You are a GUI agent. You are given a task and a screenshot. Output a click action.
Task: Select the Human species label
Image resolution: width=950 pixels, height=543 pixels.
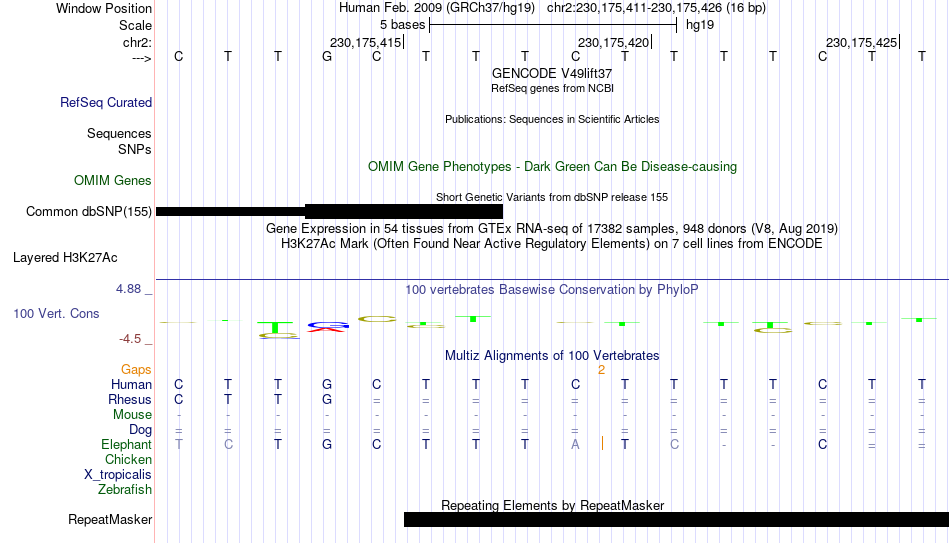click(x=131, y=384)
